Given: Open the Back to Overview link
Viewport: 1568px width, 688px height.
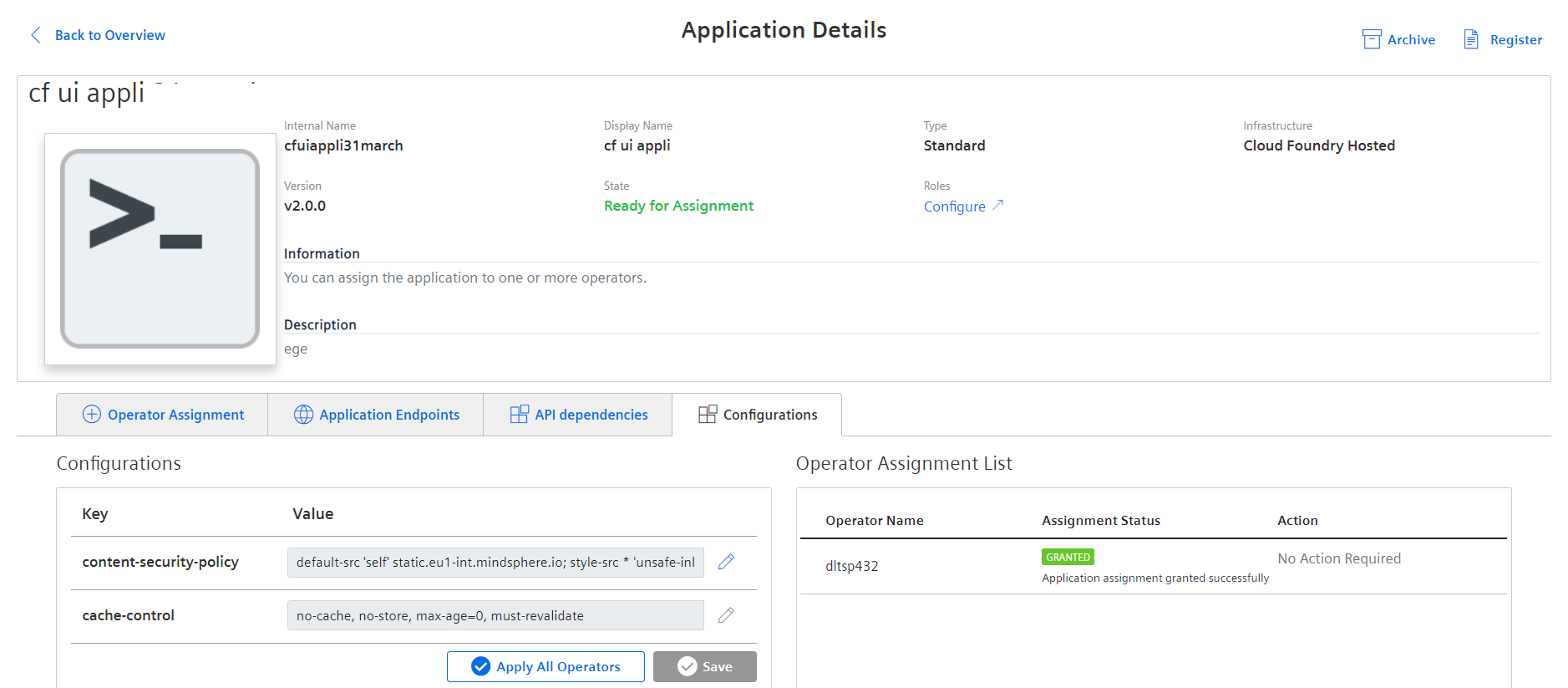Looking at the screenshot, I should tap(109, 35).
